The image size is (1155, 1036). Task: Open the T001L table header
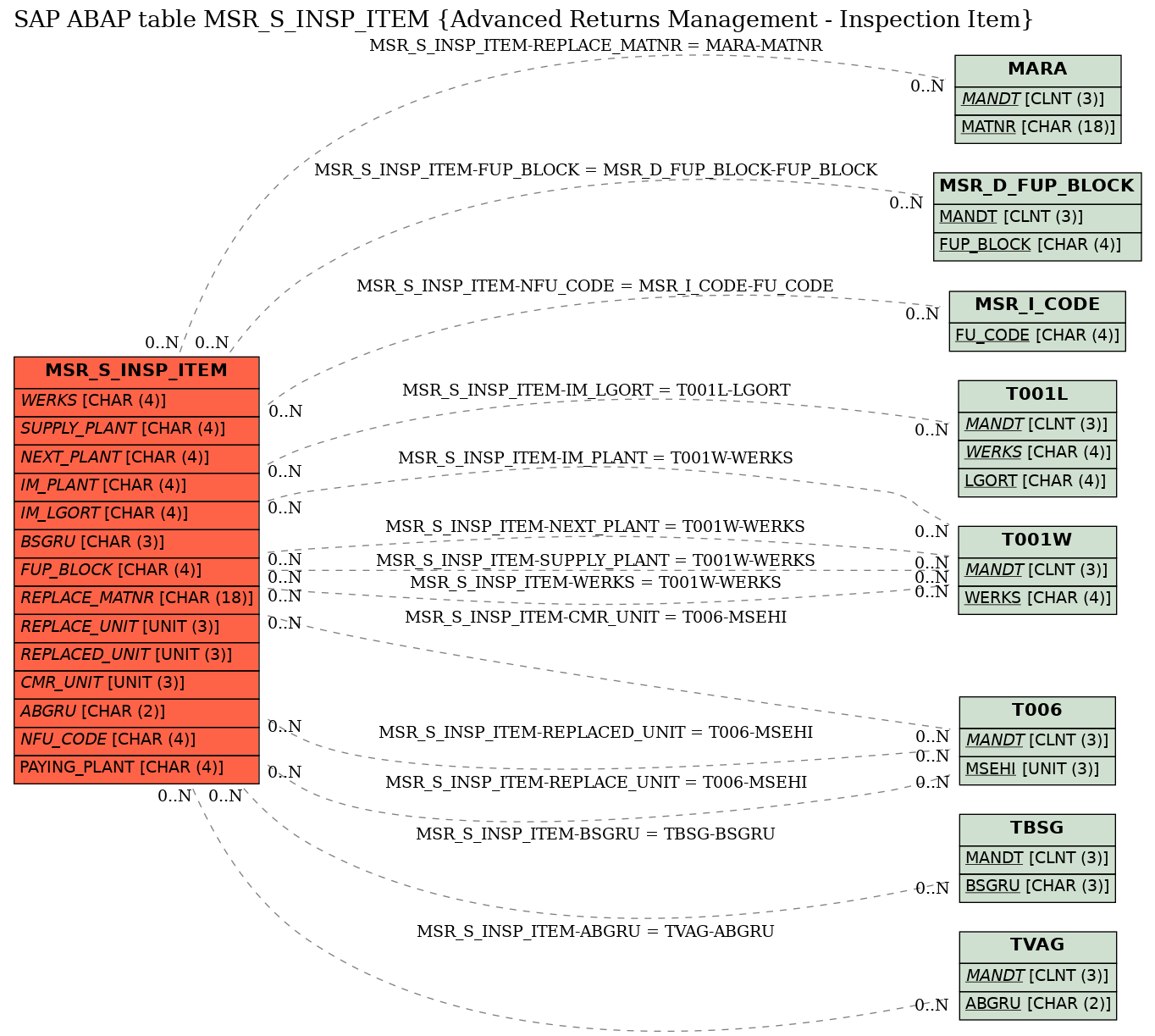point(1037,396)
